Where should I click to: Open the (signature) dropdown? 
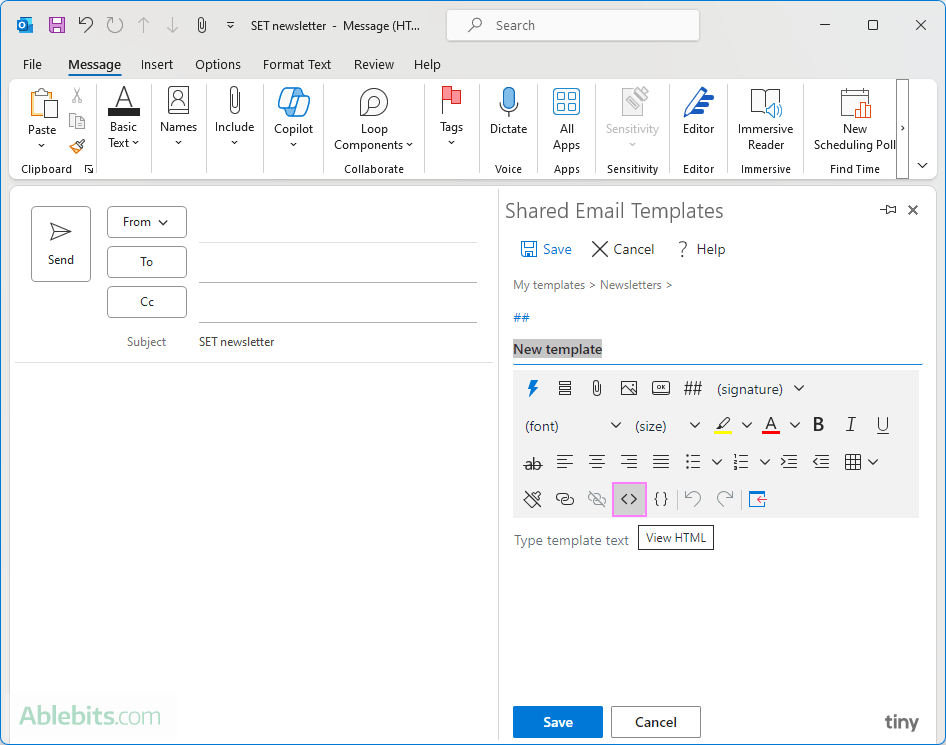tap(760, 388)
